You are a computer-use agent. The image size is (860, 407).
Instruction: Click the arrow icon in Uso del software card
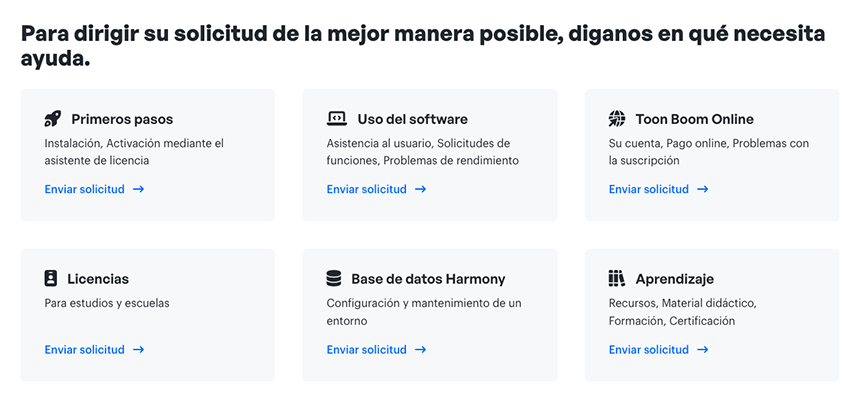click(x=420, y=189)
